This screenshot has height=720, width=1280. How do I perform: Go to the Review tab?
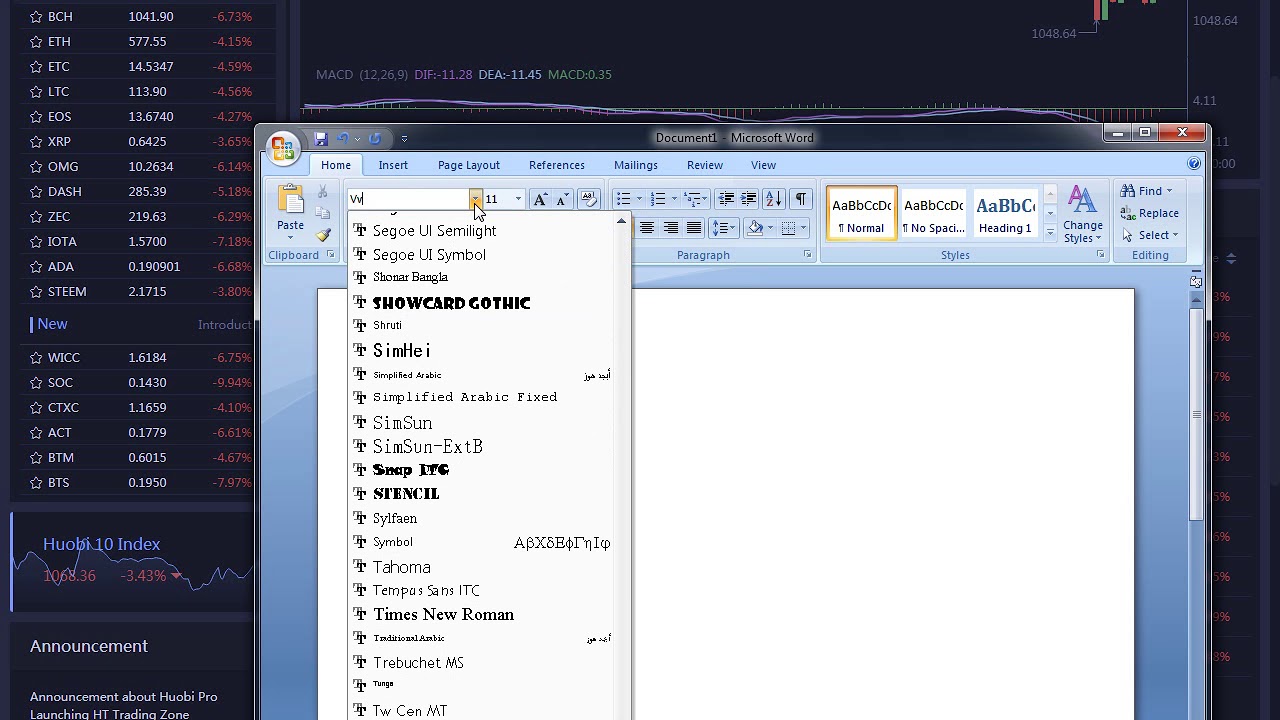pos(705,165)
